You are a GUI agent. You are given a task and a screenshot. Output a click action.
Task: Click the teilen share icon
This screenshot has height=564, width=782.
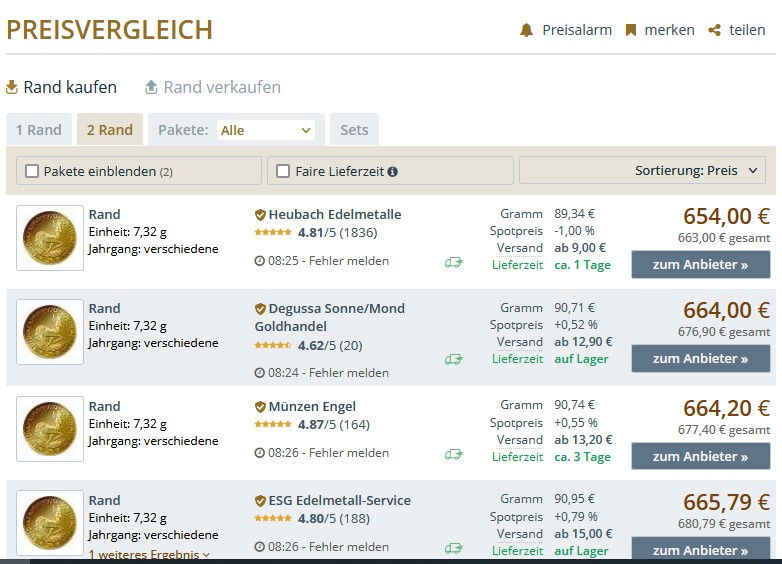click(x=714, y=30)
